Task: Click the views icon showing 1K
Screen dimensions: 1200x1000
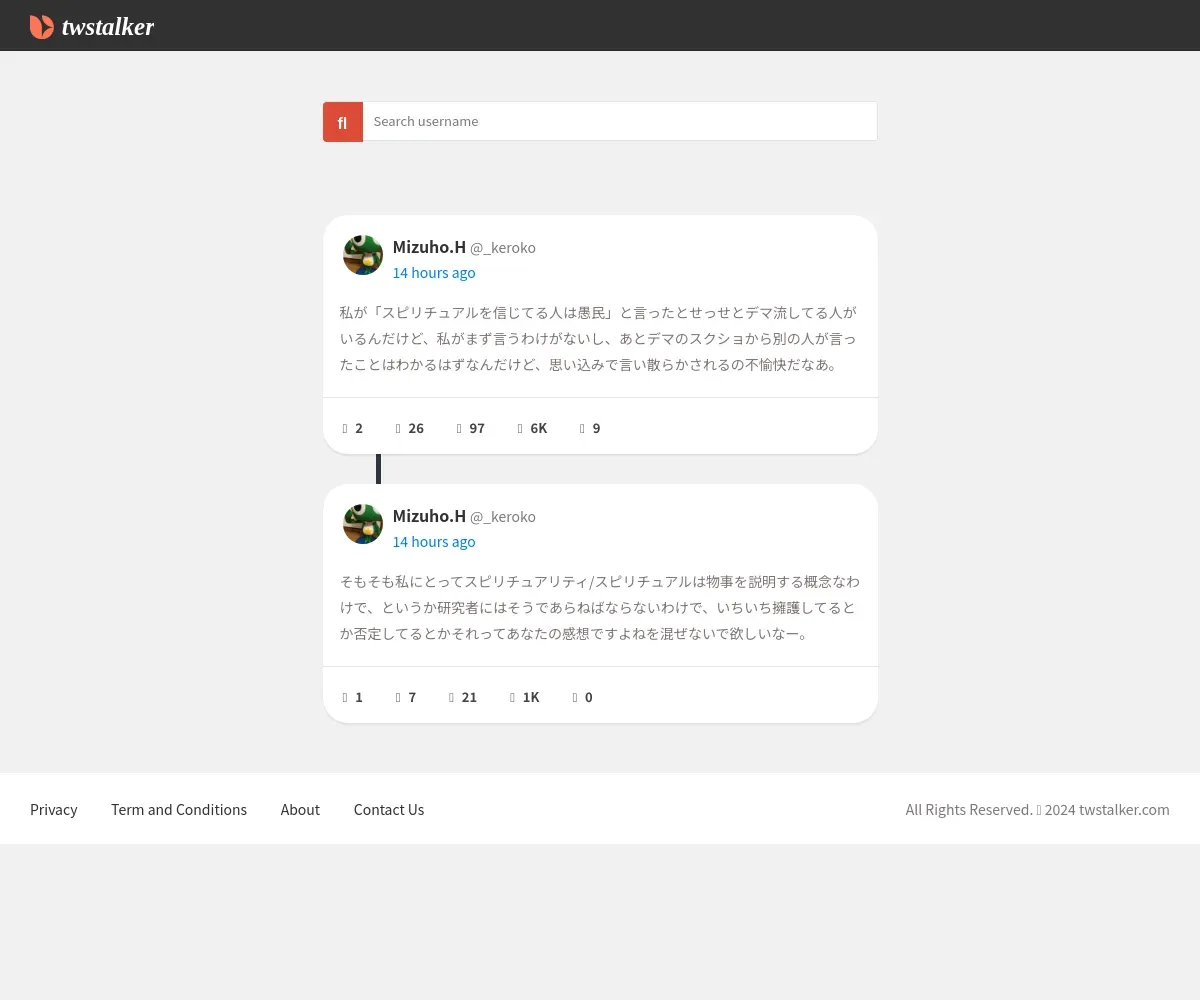Action: click(513, 697)
